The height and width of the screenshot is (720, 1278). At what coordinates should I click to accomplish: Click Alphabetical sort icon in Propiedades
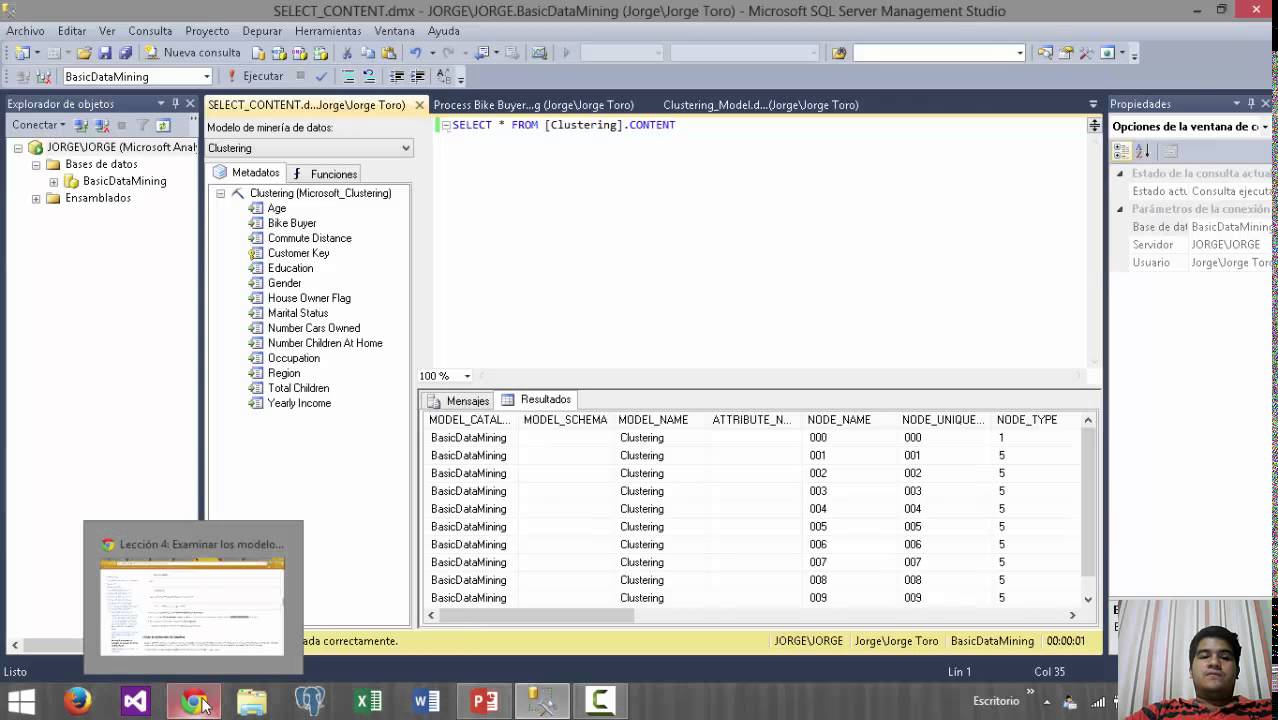(1143, 151)
